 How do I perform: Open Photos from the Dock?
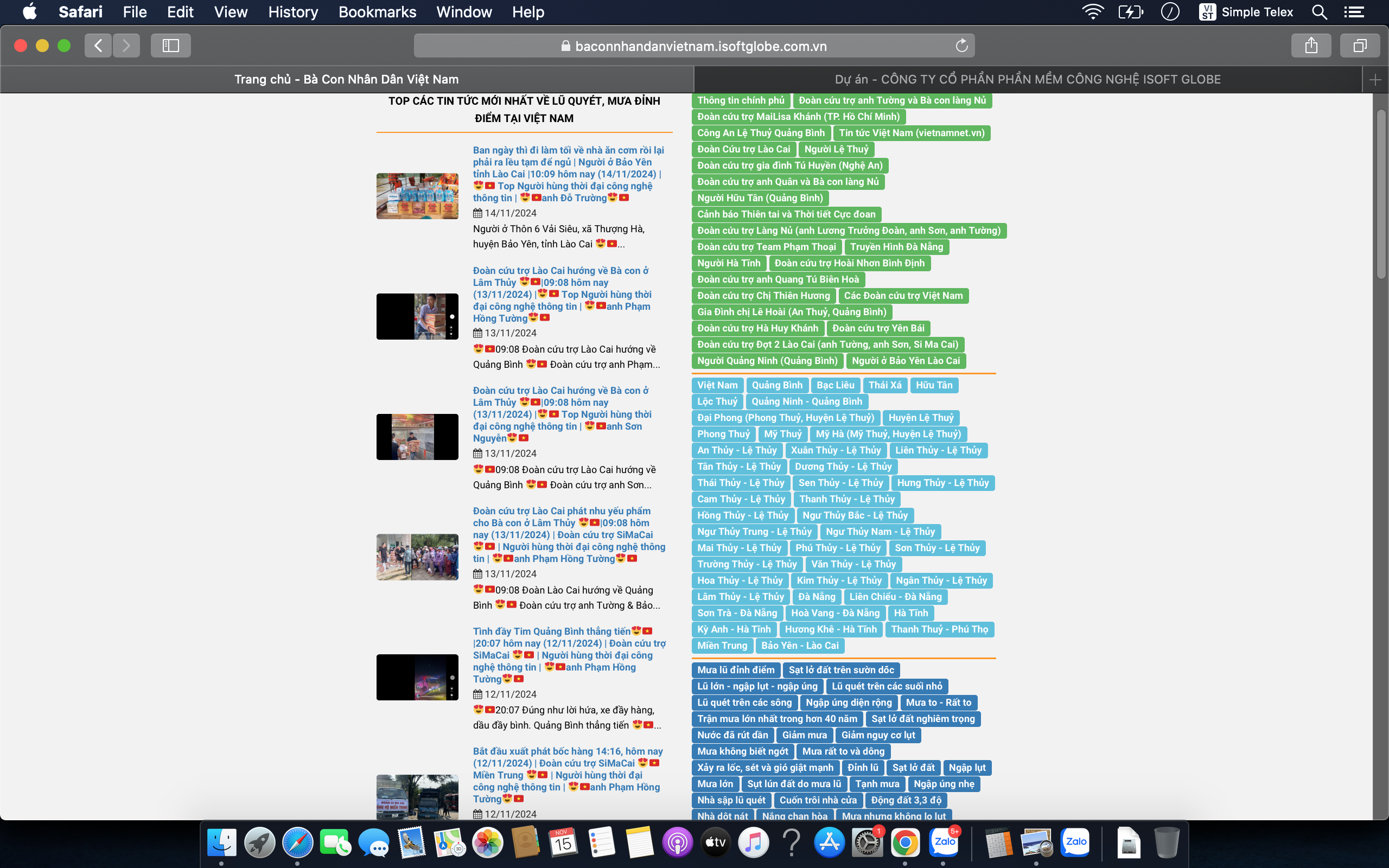tap(487, 842)
